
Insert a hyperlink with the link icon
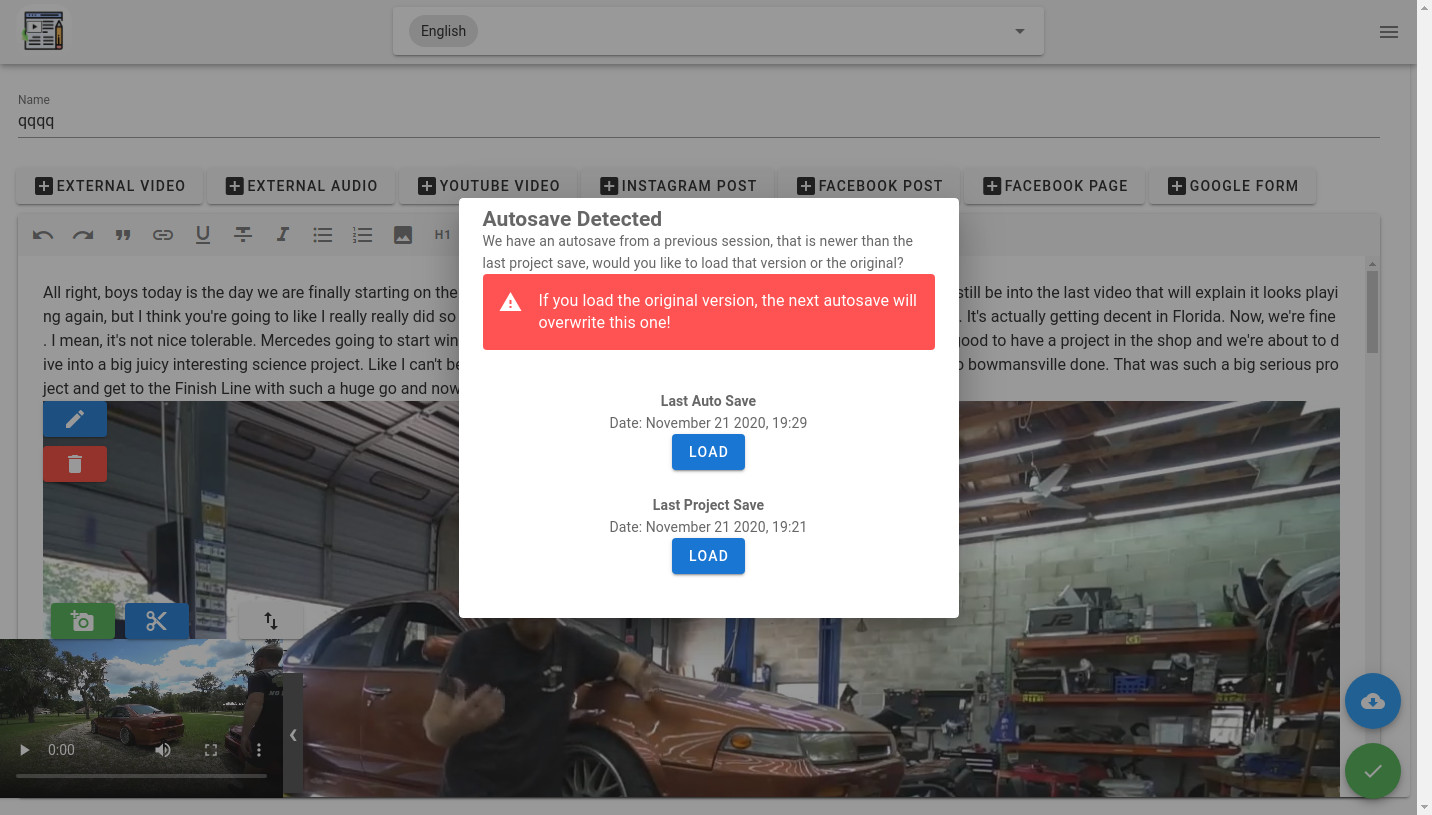[x=163, y=235]
